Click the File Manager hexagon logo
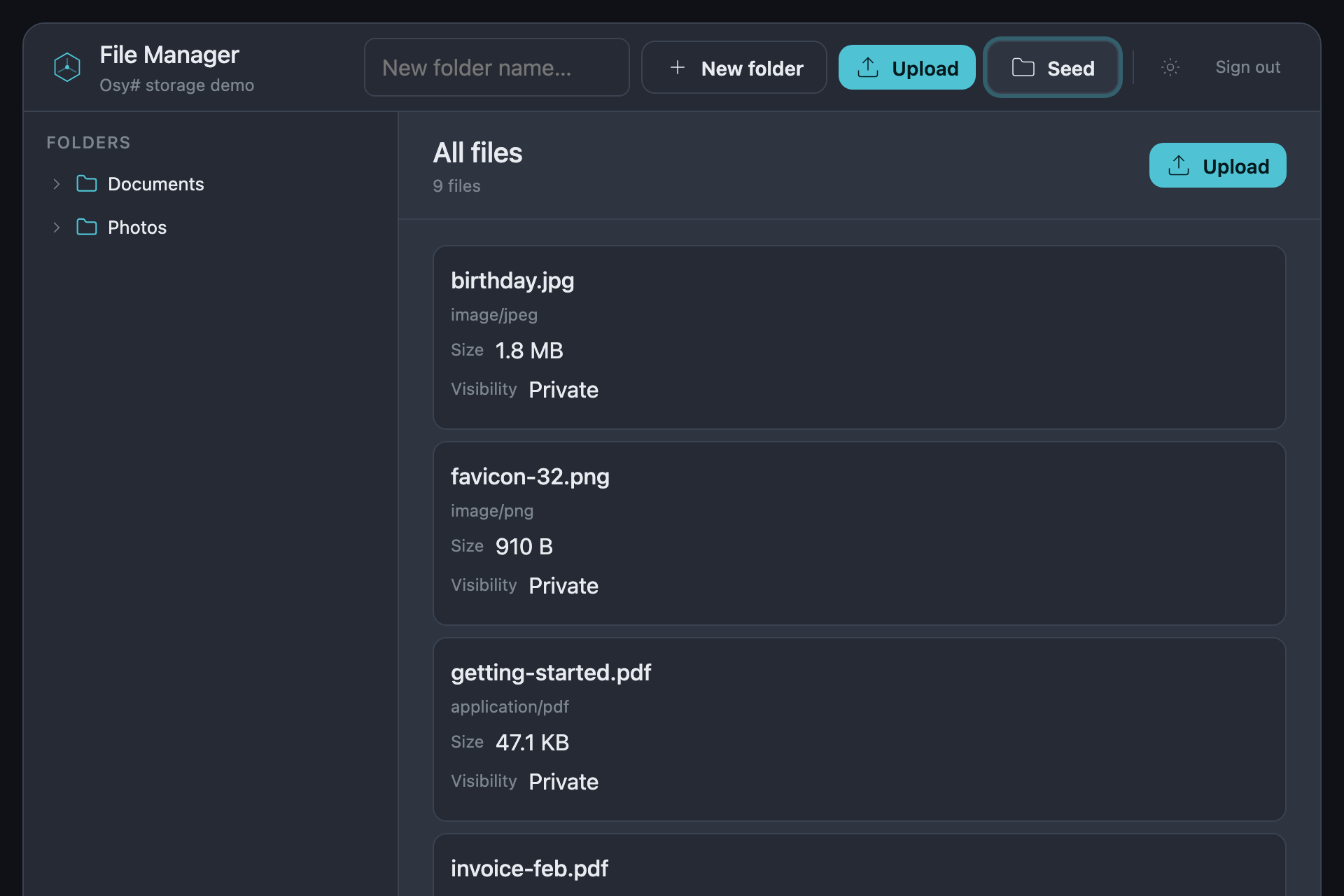 point(67,67)
